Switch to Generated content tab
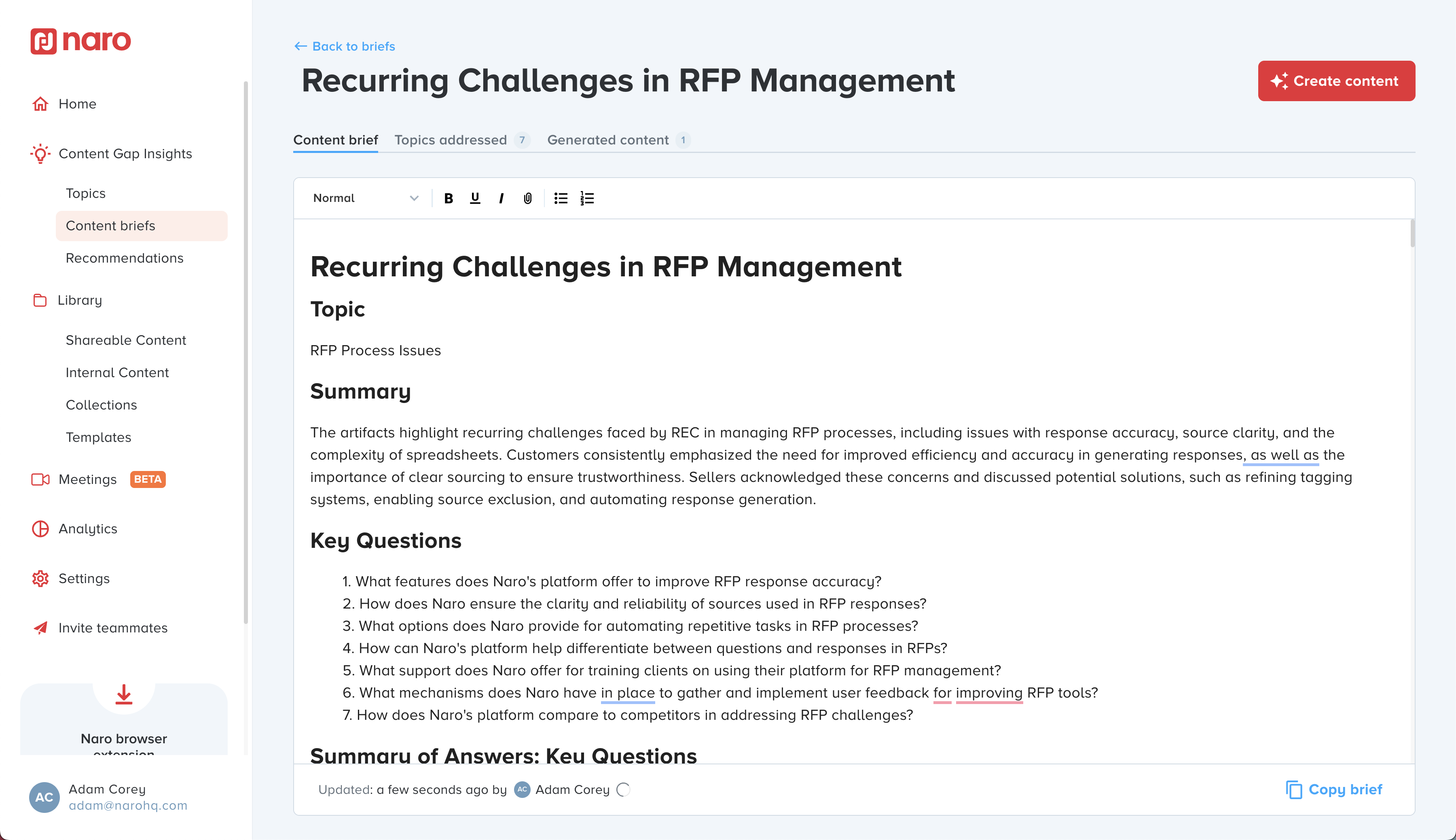This screenshot has width=1456, height=840. [608, 140]
